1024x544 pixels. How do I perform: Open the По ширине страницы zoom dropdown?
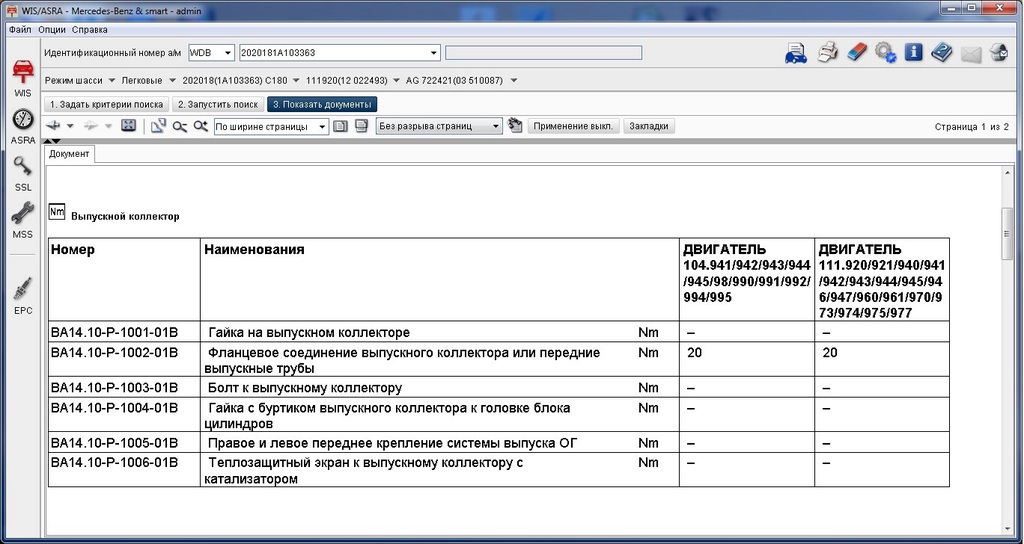point(270,127)
